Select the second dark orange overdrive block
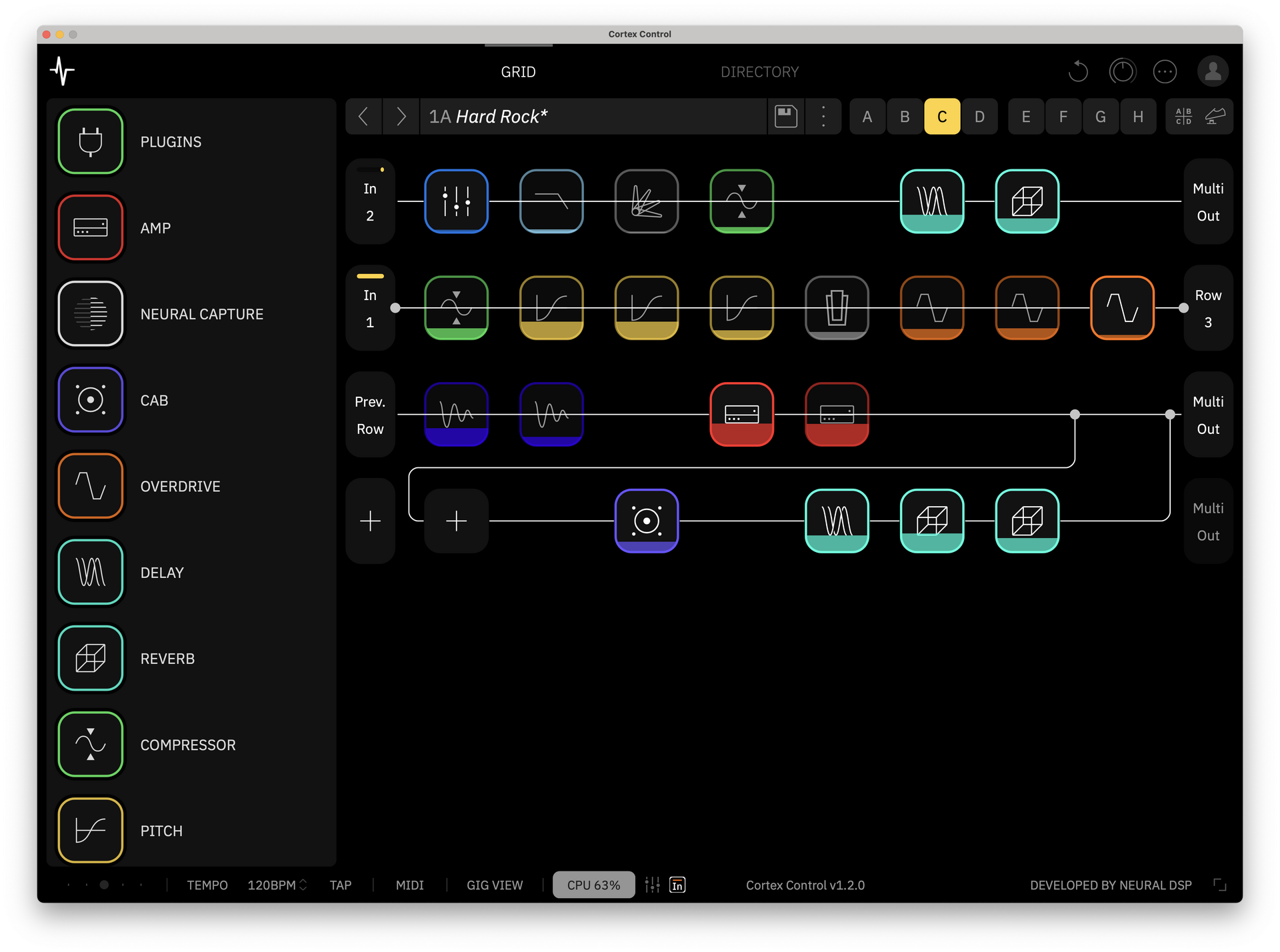1280x952 pixels. (x=1027, y=308)
